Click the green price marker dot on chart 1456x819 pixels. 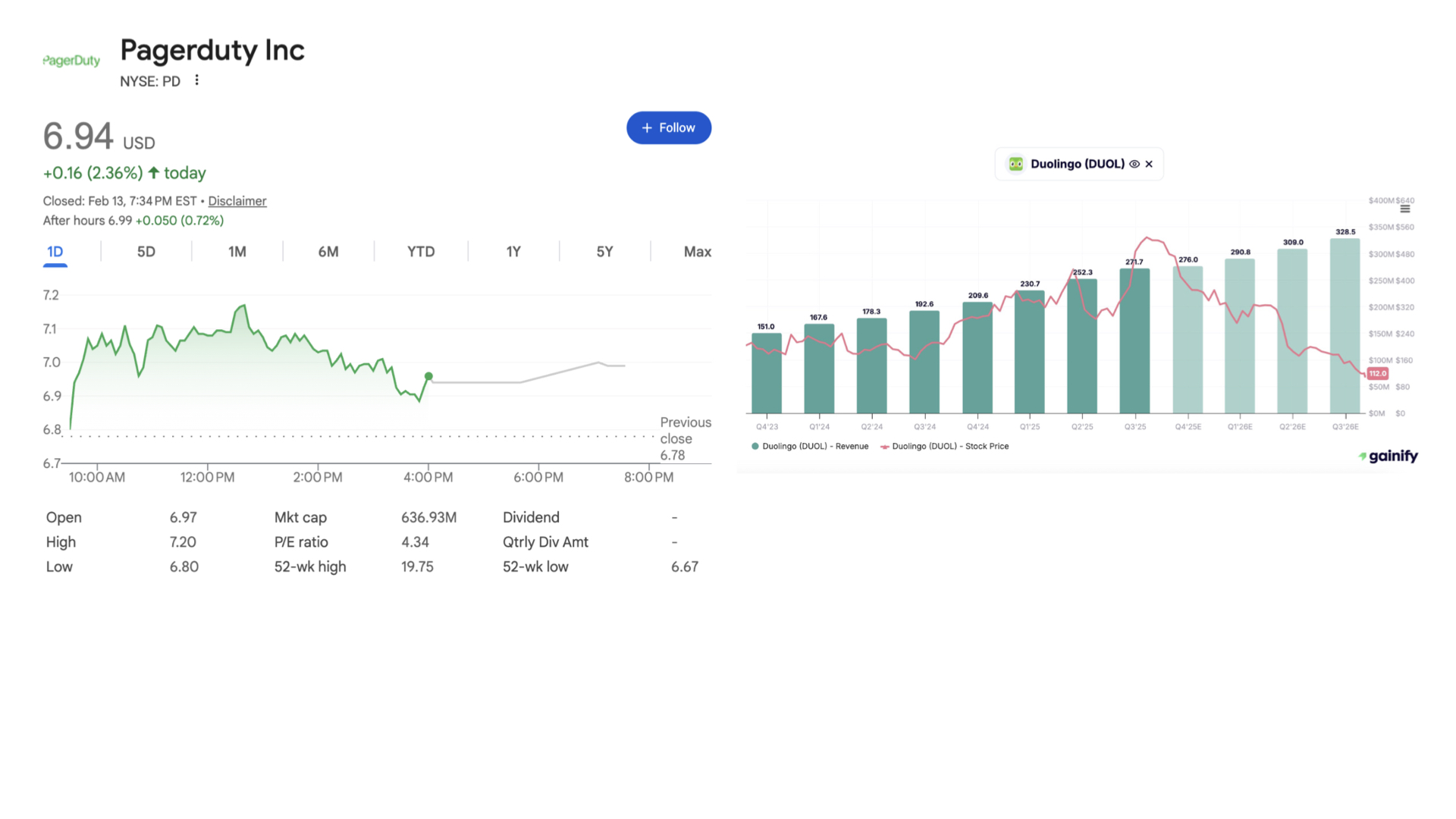[428, 376]
